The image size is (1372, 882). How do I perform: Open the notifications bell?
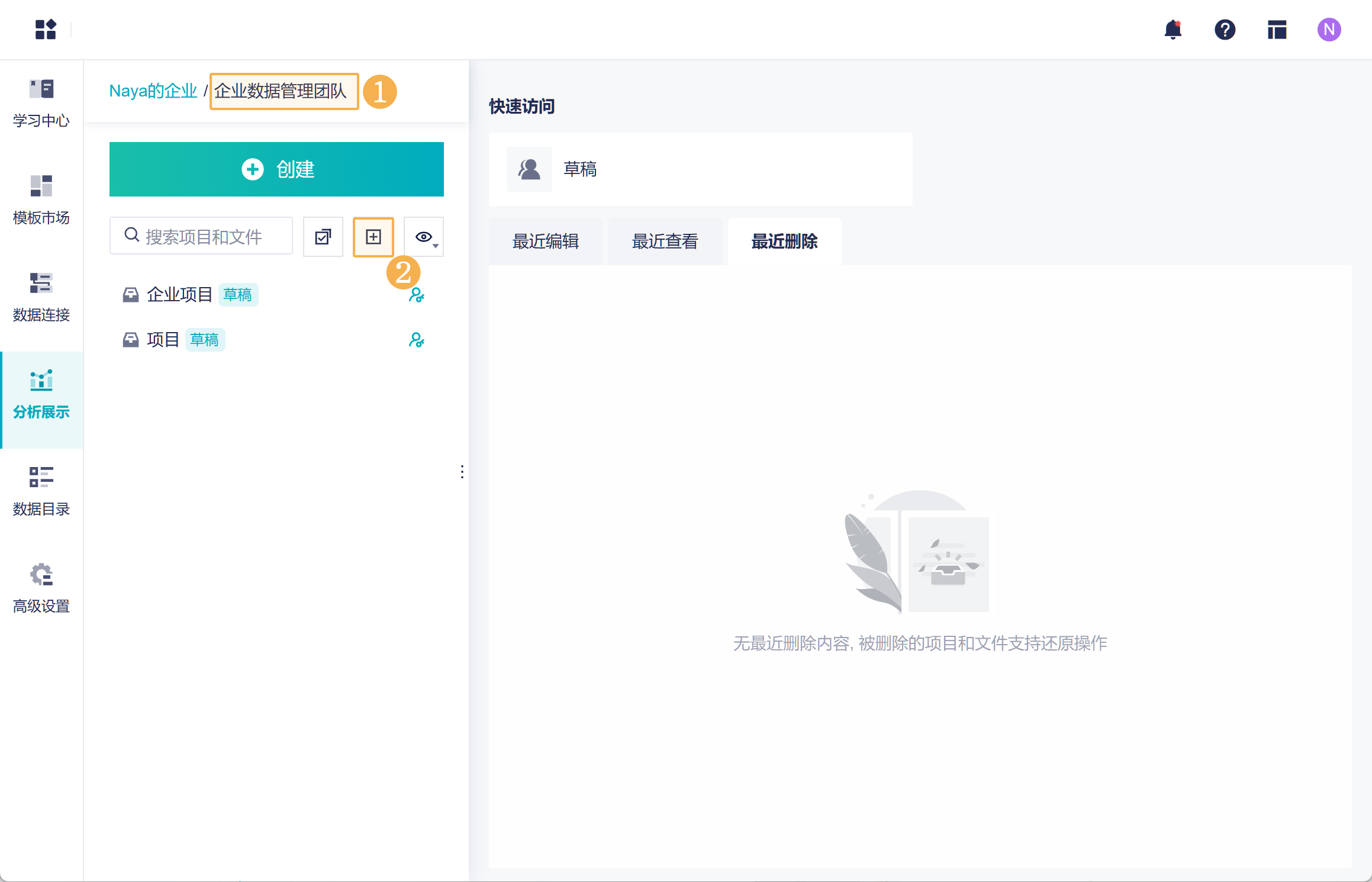(1173, 30)
